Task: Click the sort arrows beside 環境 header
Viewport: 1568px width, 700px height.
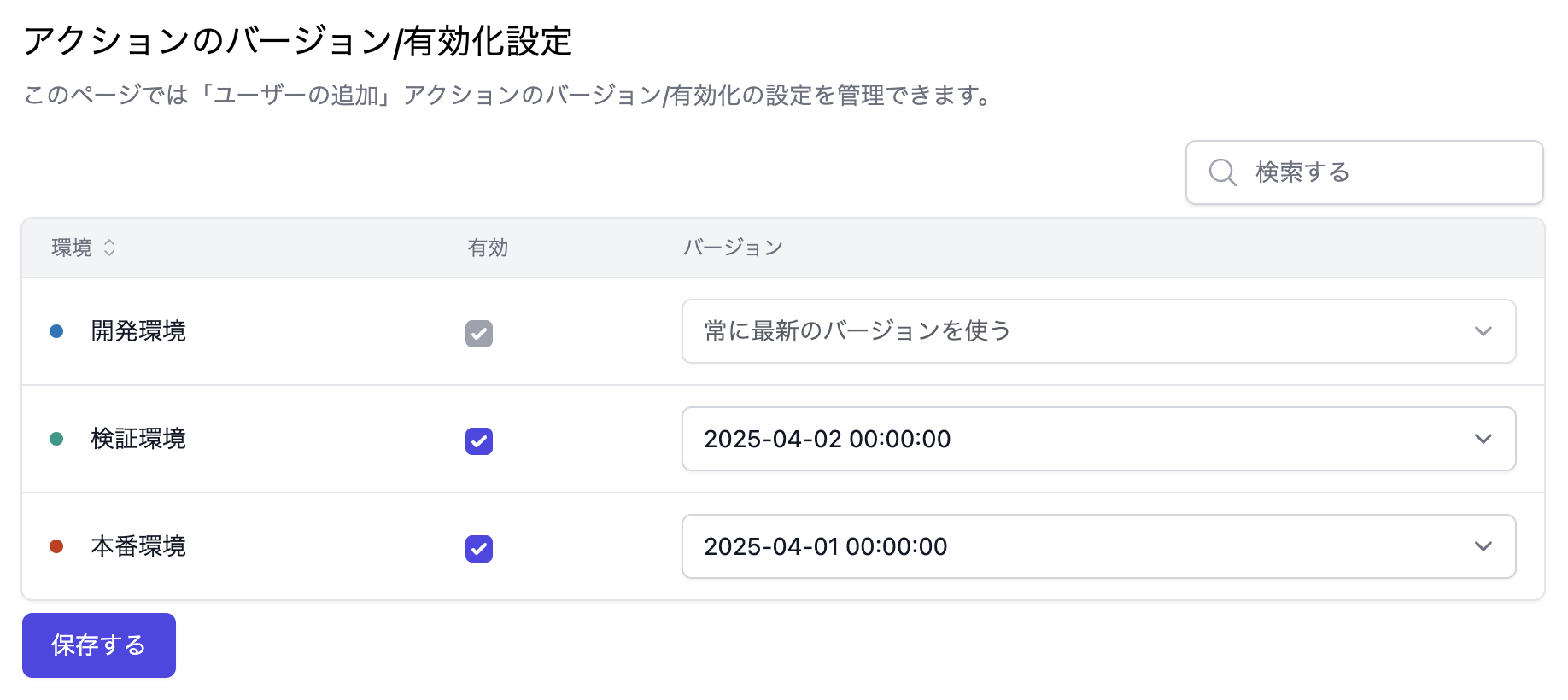Action: [x=109, y=248]
